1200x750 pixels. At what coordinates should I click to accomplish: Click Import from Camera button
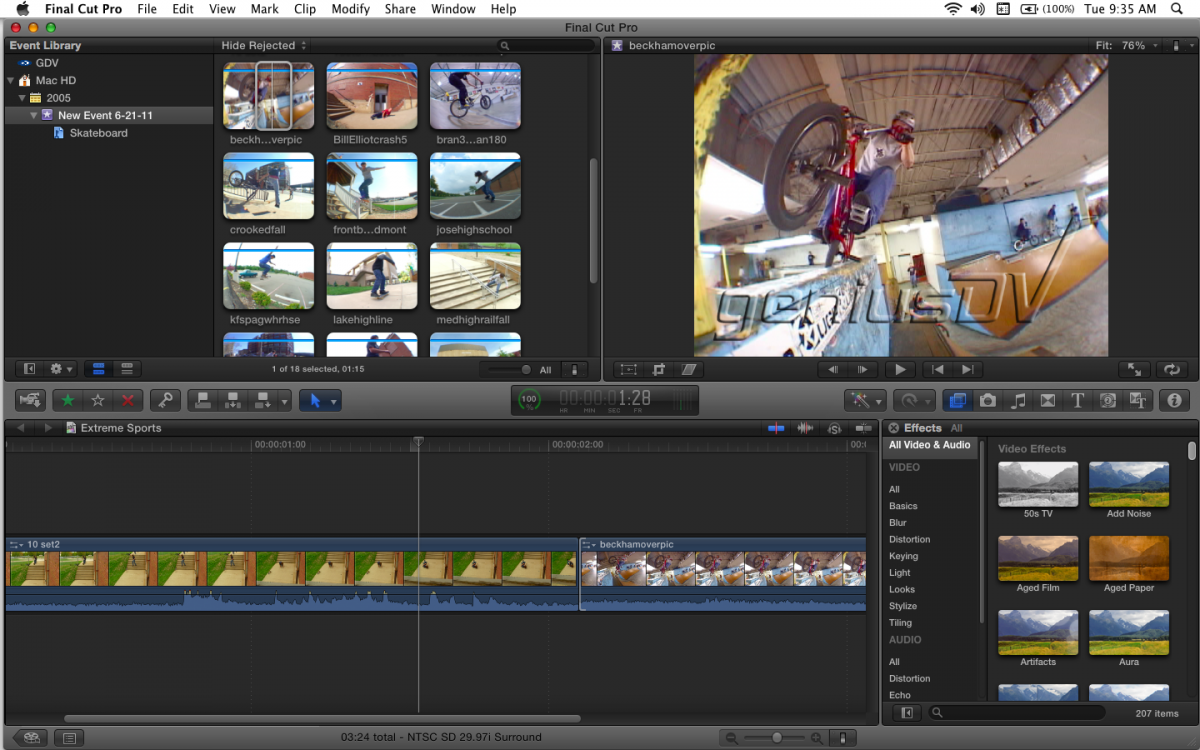click(30, 401)
